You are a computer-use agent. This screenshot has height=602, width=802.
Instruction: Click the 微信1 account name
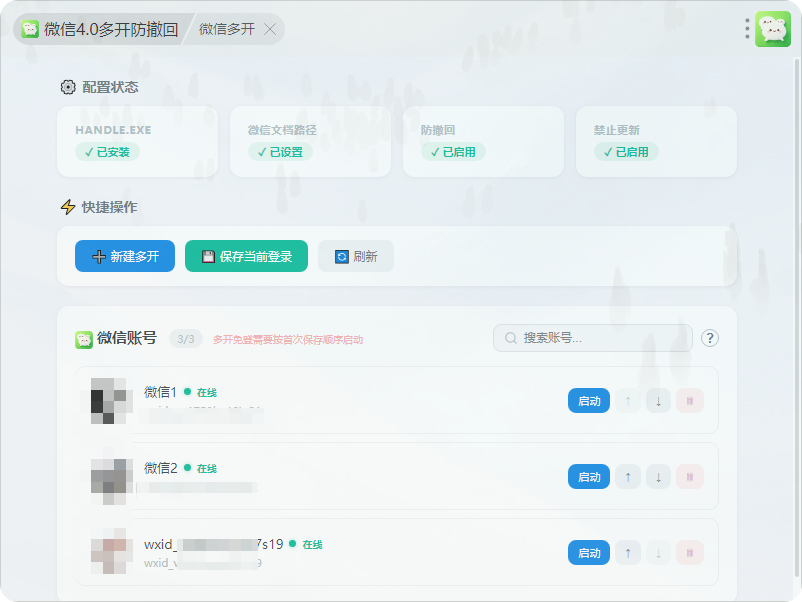[160, 392]
